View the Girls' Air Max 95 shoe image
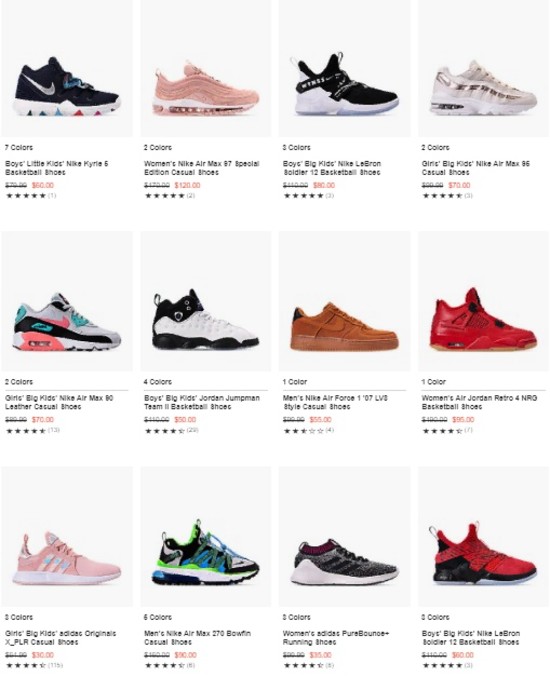 (x=483, y=69)
